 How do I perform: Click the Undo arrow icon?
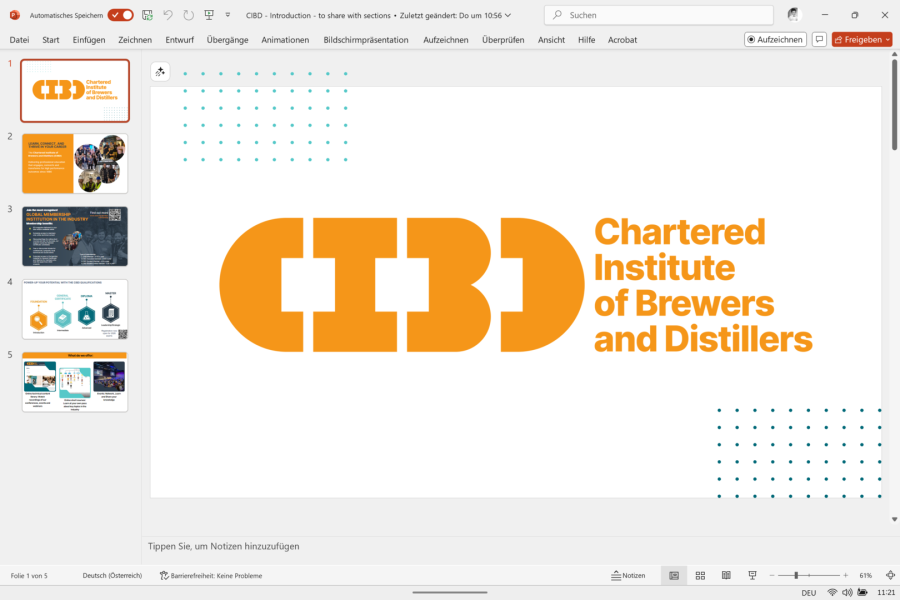168,15
